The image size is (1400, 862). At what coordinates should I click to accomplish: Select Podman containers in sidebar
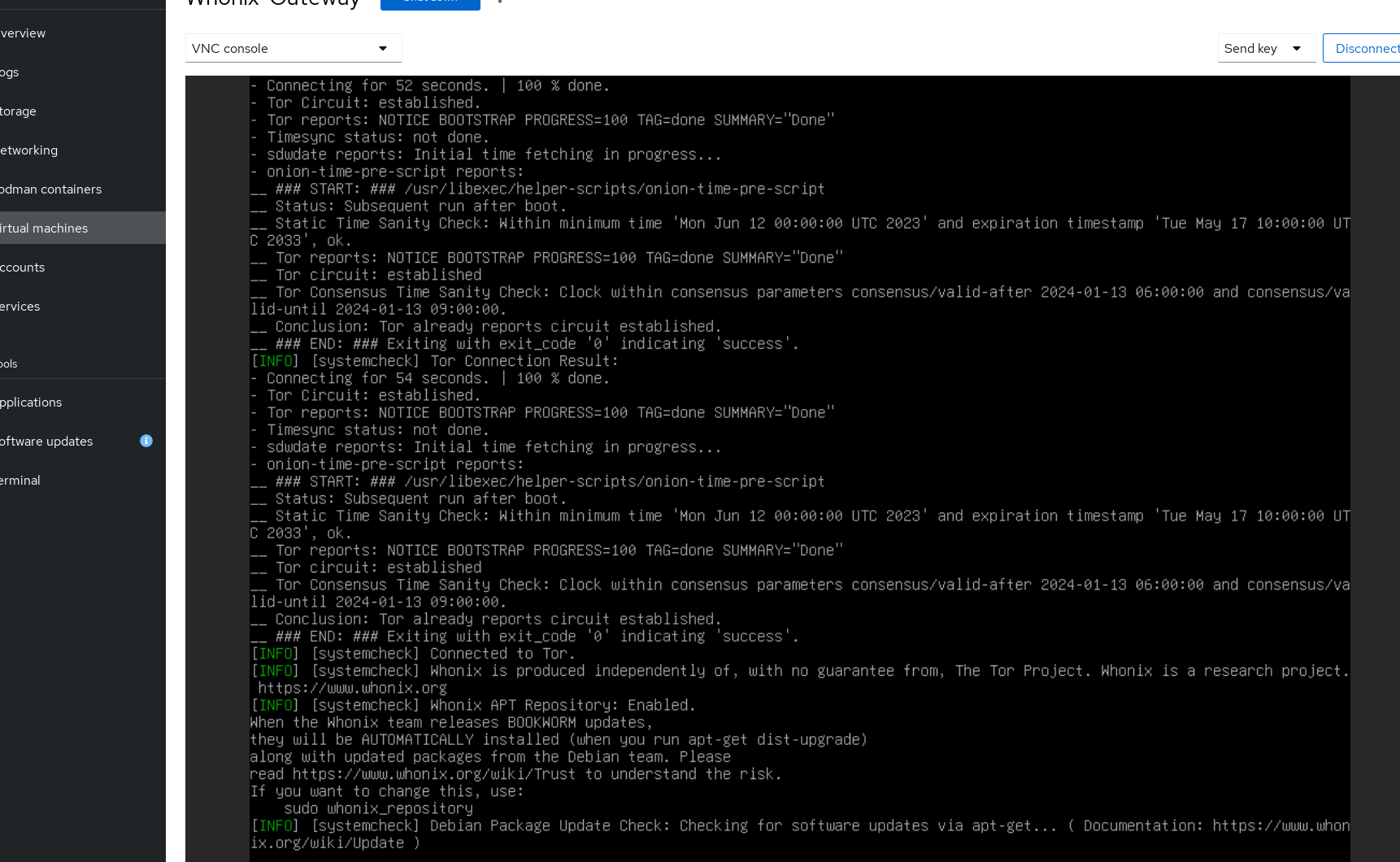tap(52, 189)
